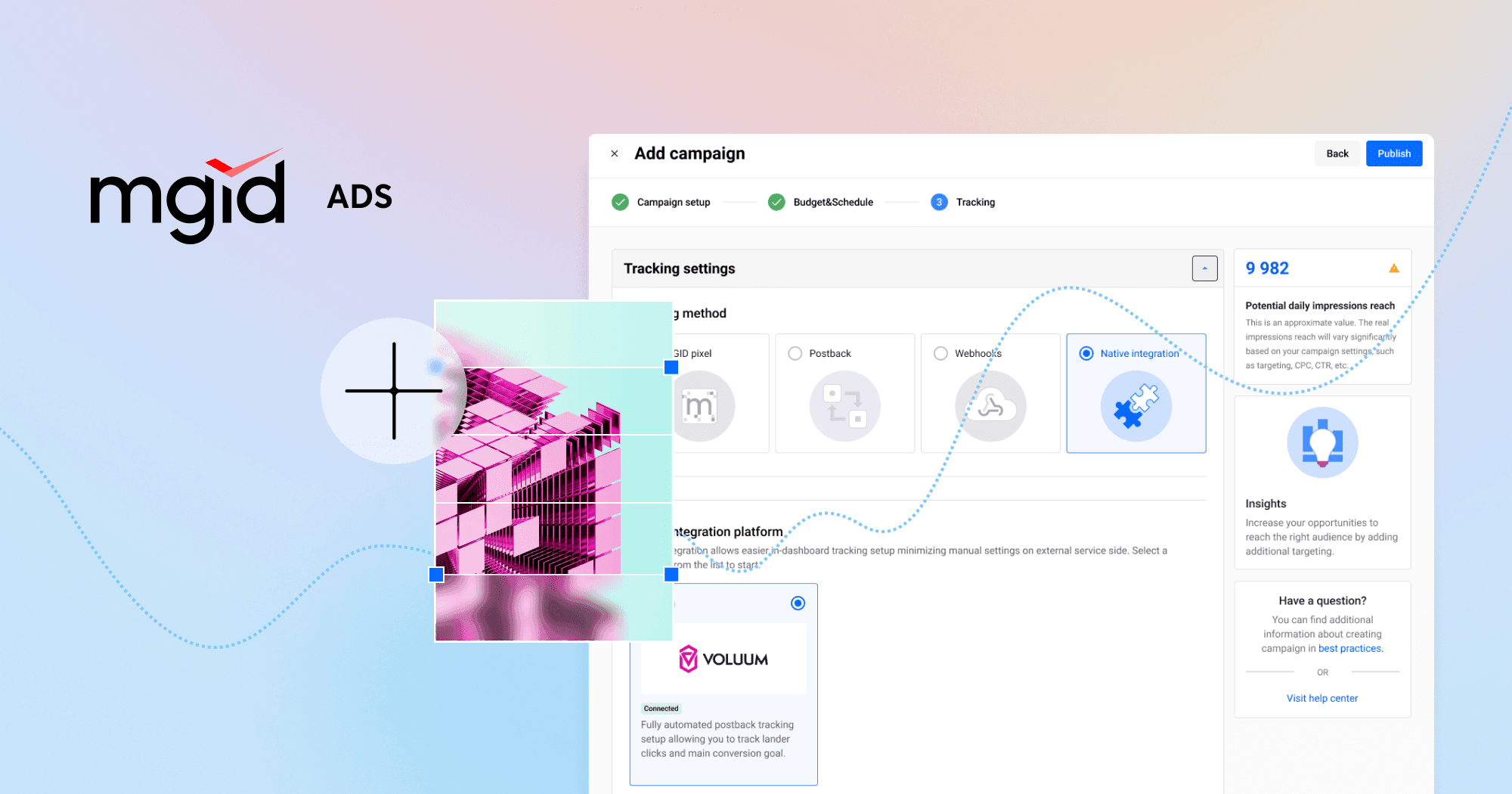Open the best practices link
This screenshot has height=794, width=1512.
click(1350, 649)
